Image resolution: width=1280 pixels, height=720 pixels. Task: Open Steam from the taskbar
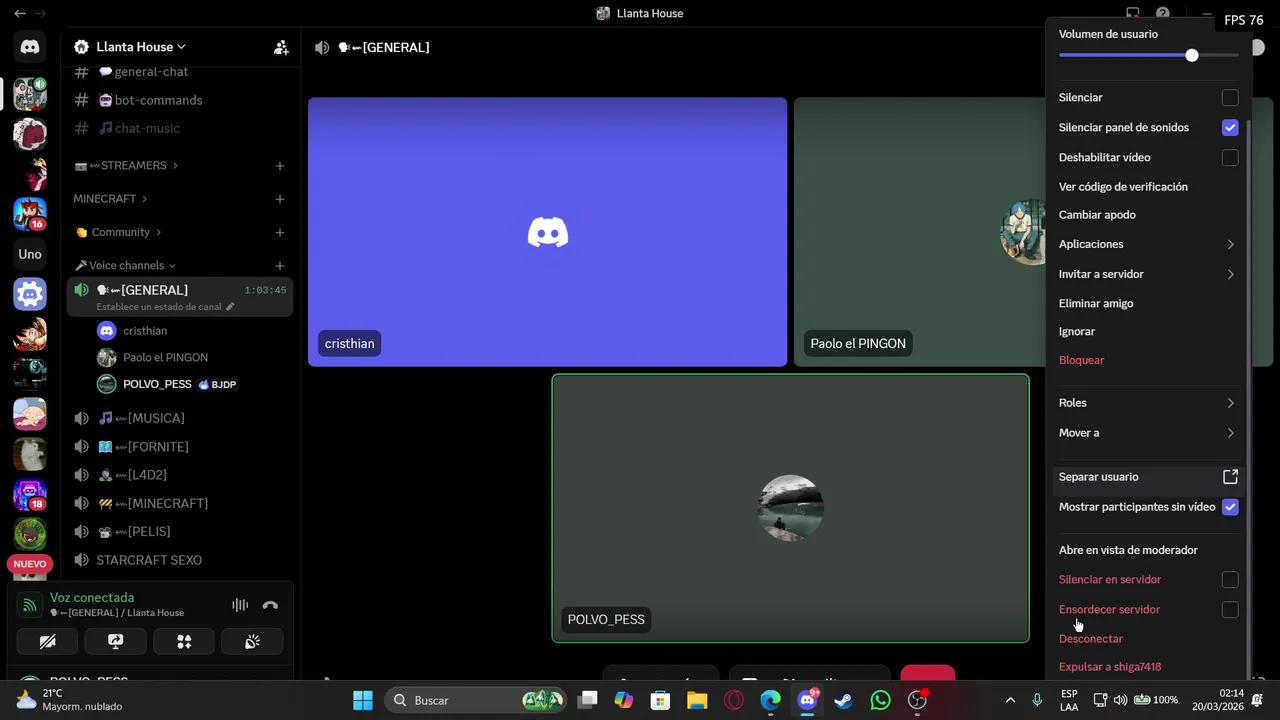[x=843, y=700]
